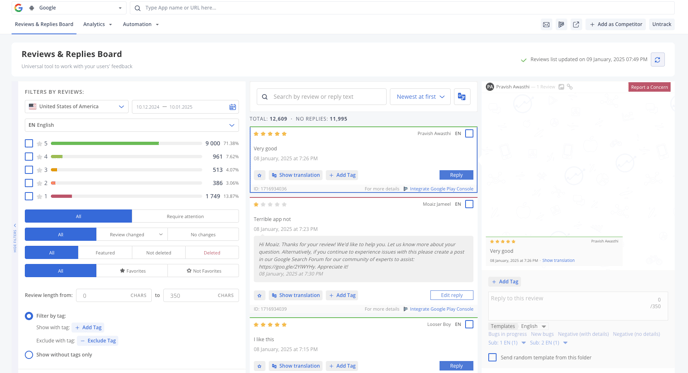Image resolution: width=688 pixels, height=373 pixels.
Task: Open the email envelope icon in header
Action: pyautogui.click(x=546, y=25)
